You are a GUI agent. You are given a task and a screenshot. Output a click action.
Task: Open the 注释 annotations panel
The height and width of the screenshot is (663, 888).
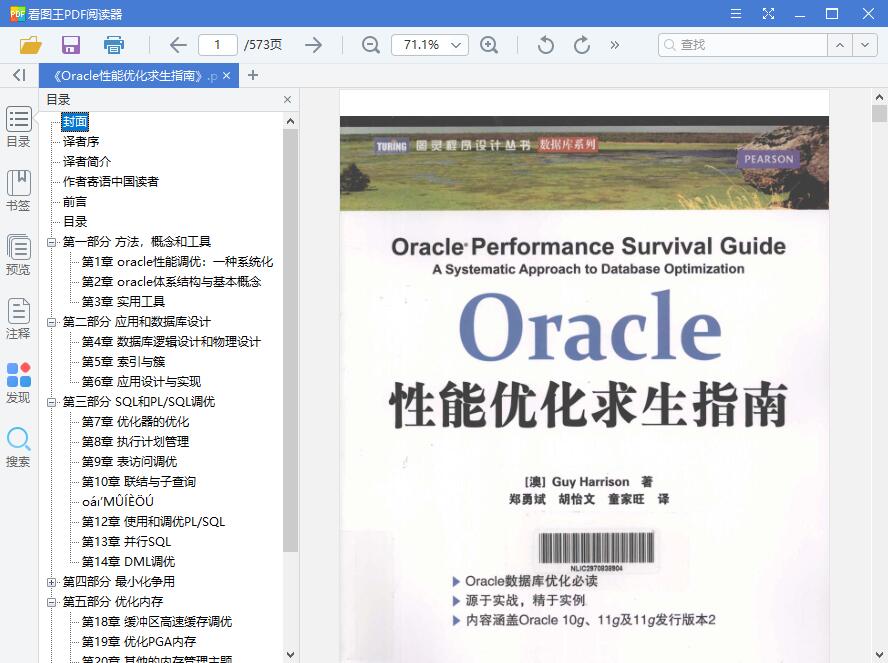[x=18, y=319]
